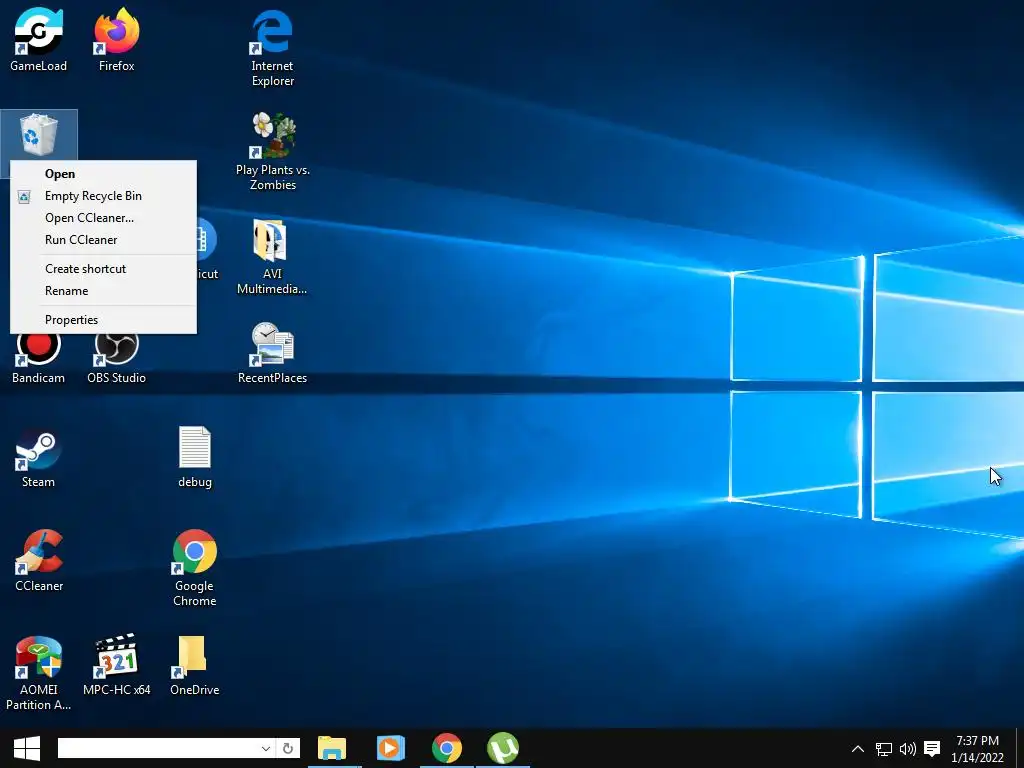The image size is (1024, 768).
Task: Choose Run CCleaner in context menu
Action: click(x=103, y=240)
